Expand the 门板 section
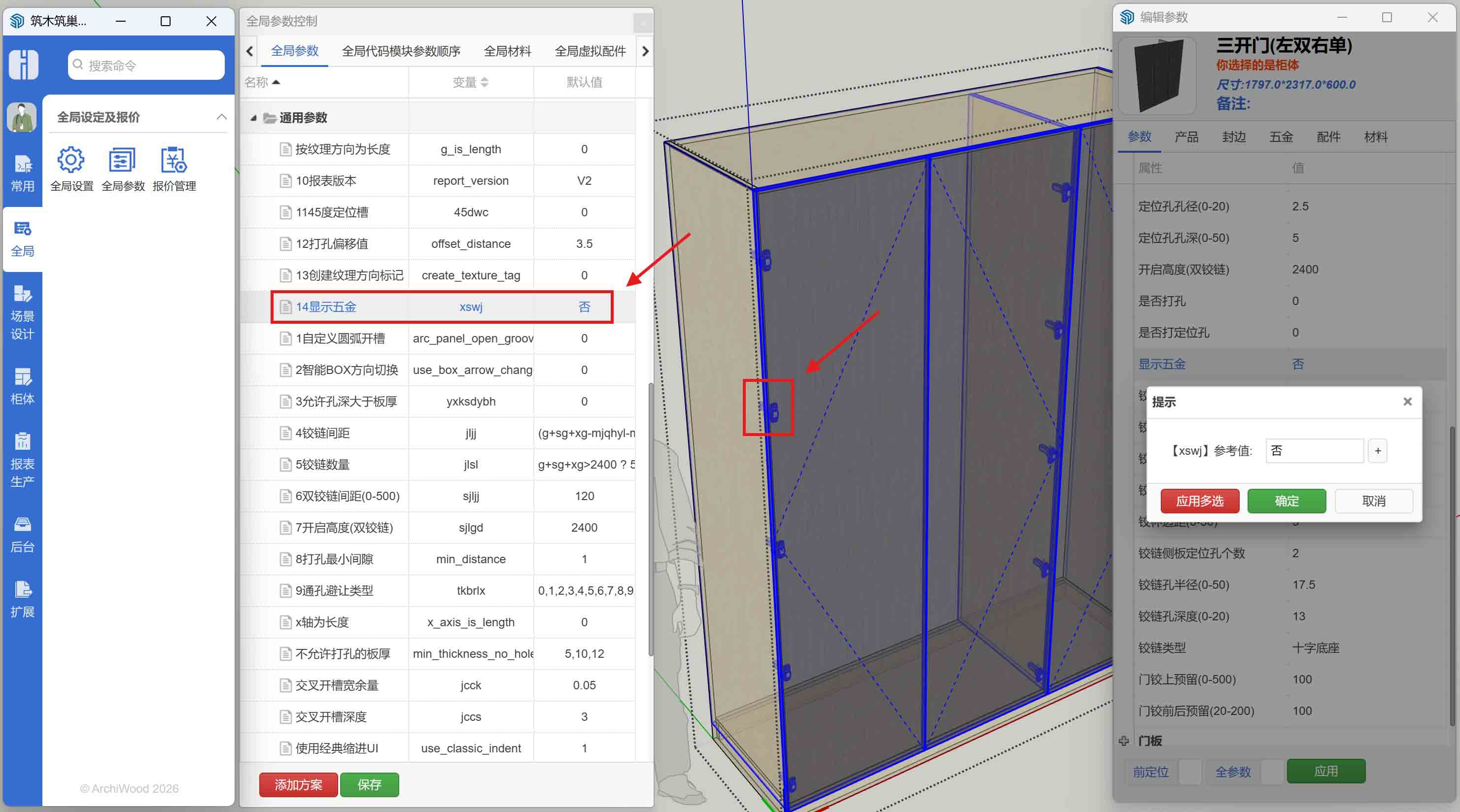The image size is (1460, 812). 1124,741
